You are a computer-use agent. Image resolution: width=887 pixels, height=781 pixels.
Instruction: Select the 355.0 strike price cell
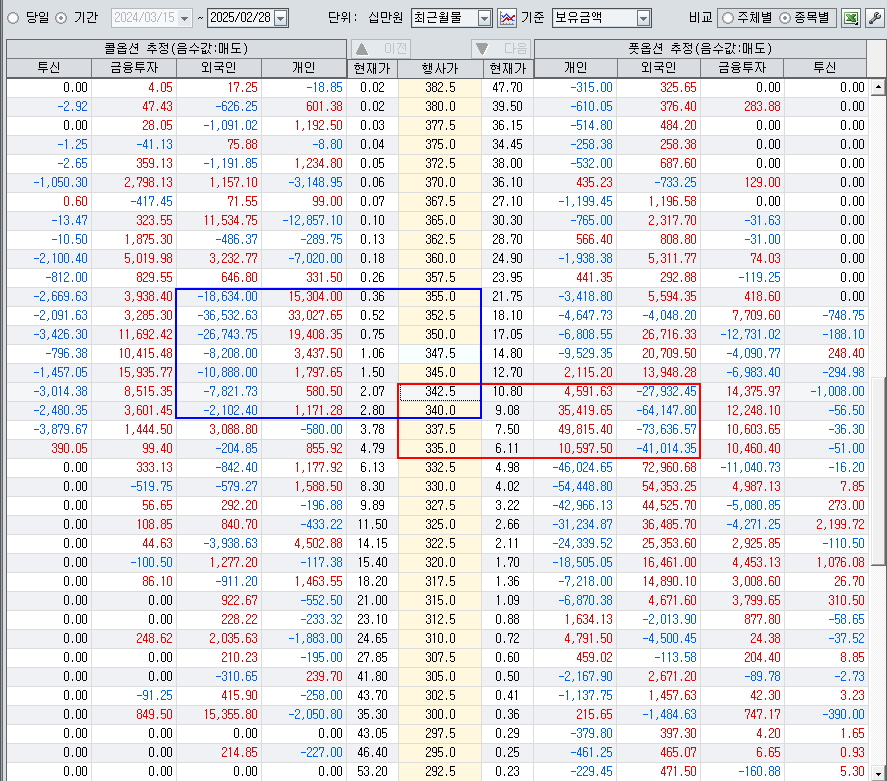point(440,297)
